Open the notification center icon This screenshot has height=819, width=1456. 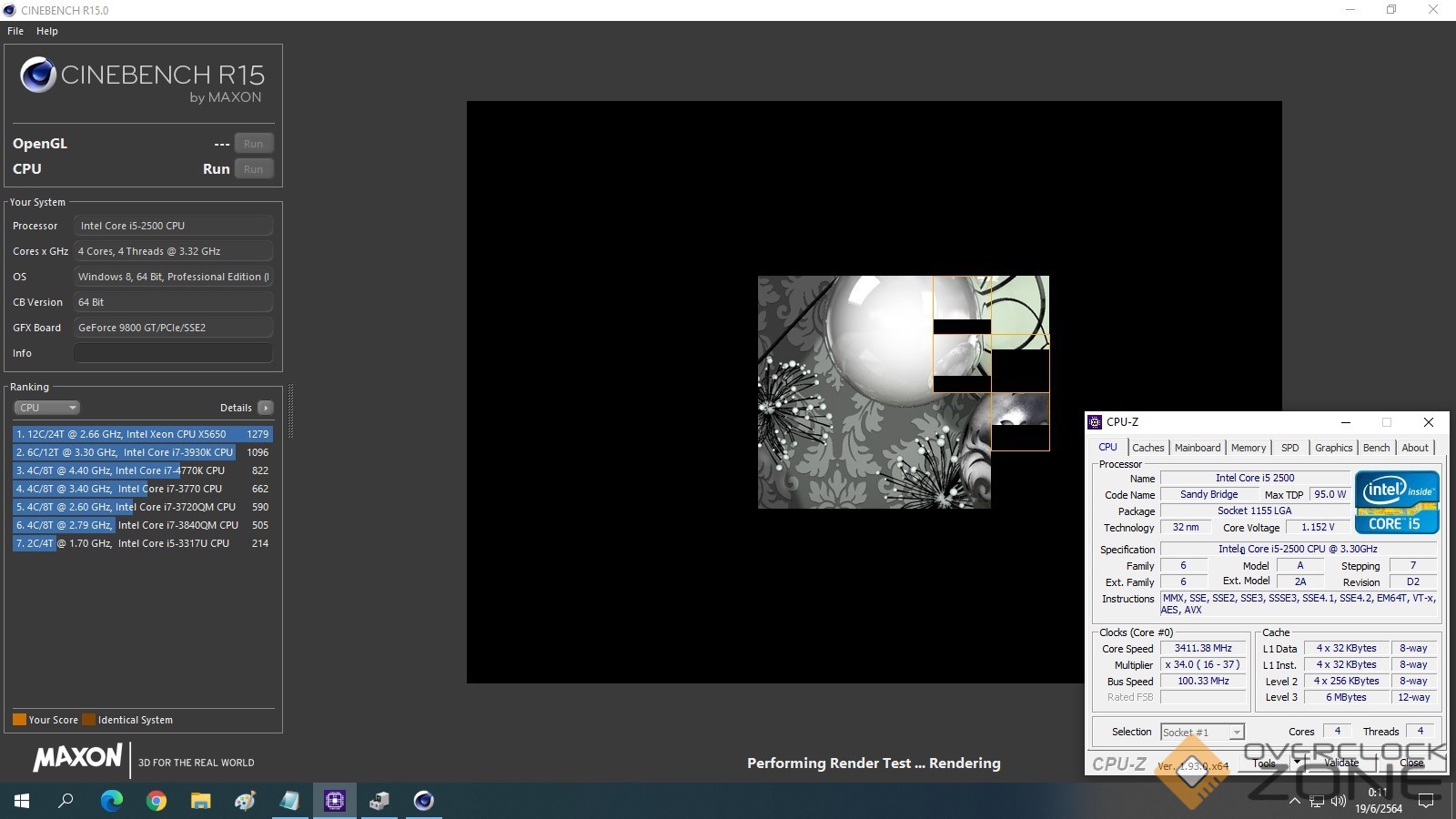1426,801
